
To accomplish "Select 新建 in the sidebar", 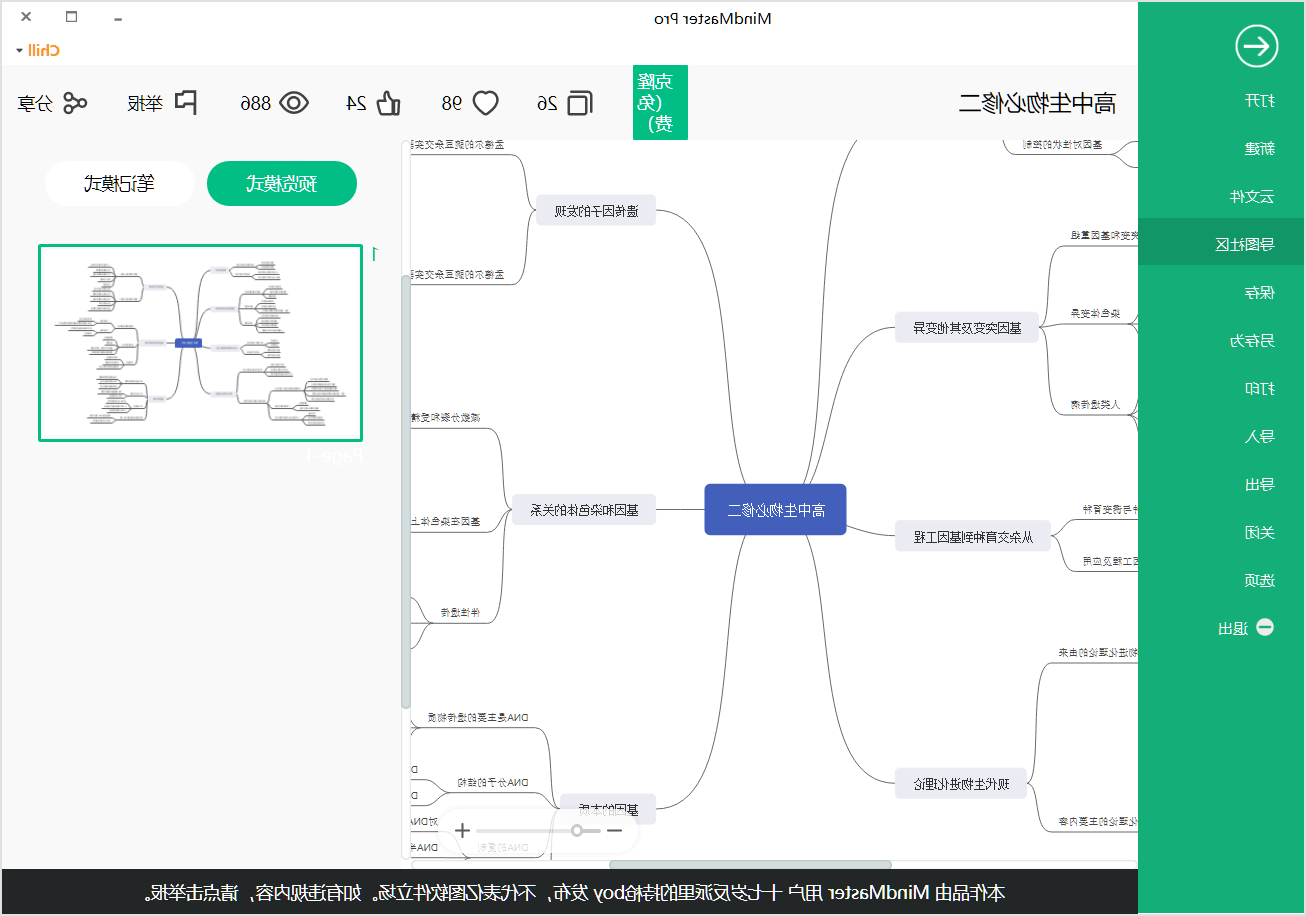I will (x=1259, y=149).
